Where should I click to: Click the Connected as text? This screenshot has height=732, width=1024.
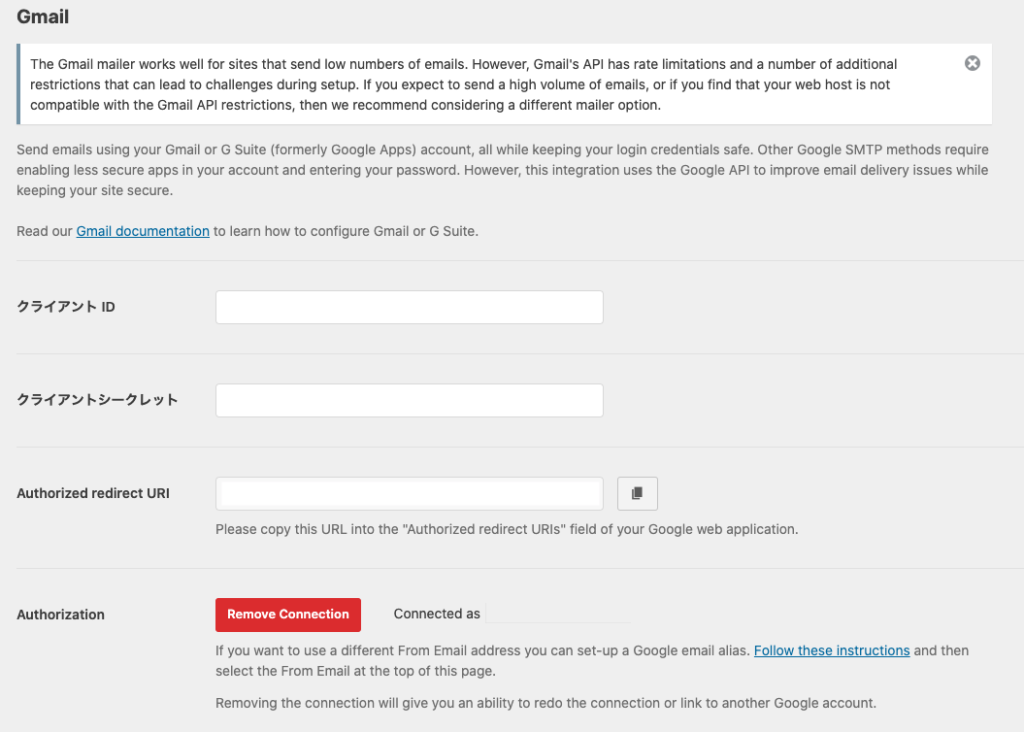pos(436,614)
